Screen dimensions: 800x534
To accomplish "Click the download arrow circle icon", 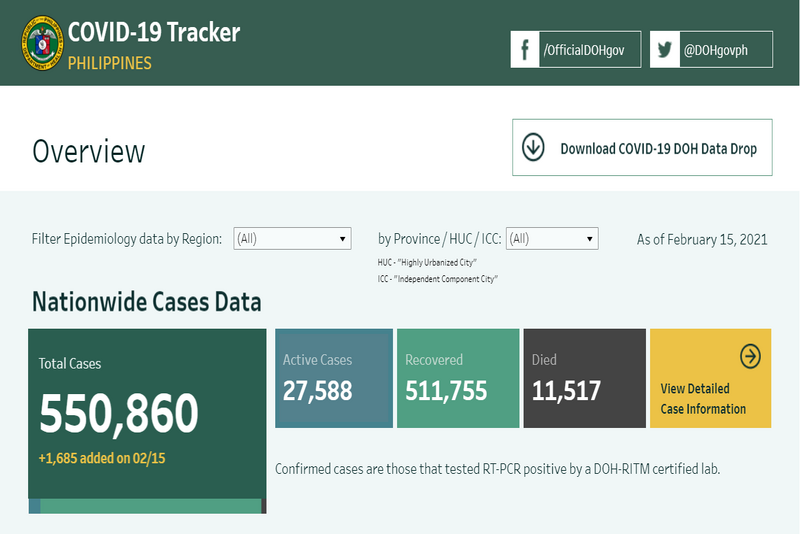I will 533,147.
